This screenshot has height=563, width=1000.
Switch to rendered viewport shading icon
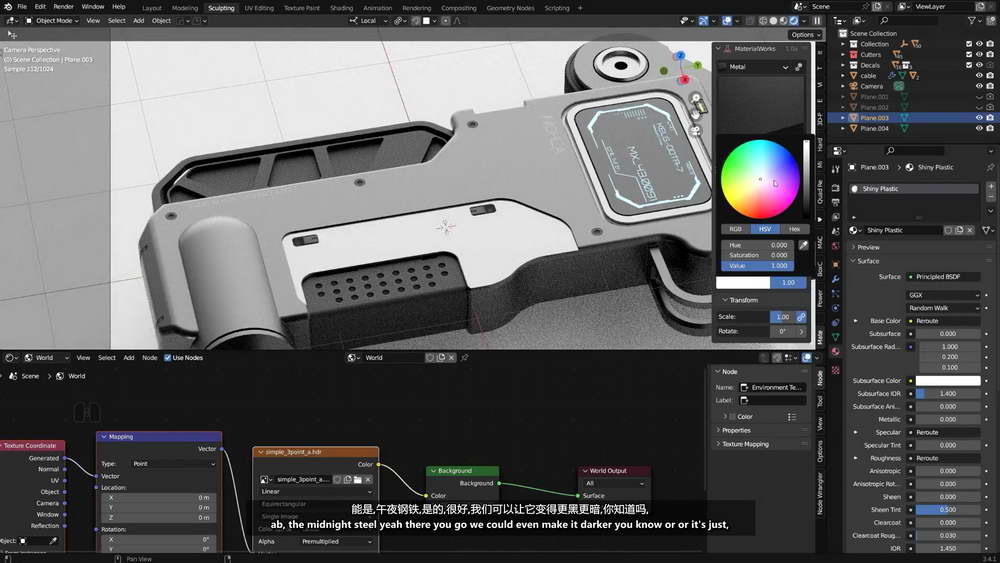point(794,20)
